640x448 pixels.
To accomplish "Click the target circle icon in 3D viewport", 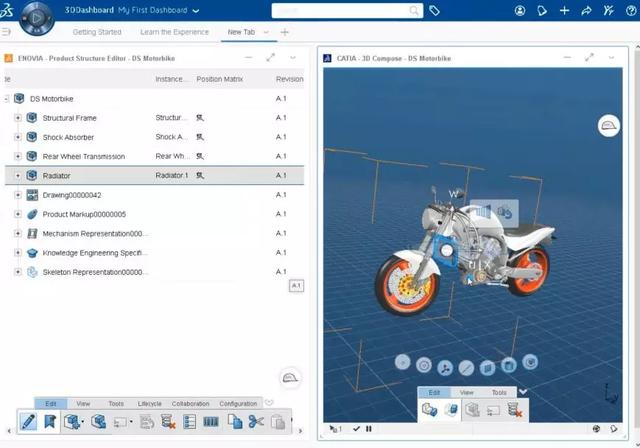I will coord(424,365).
